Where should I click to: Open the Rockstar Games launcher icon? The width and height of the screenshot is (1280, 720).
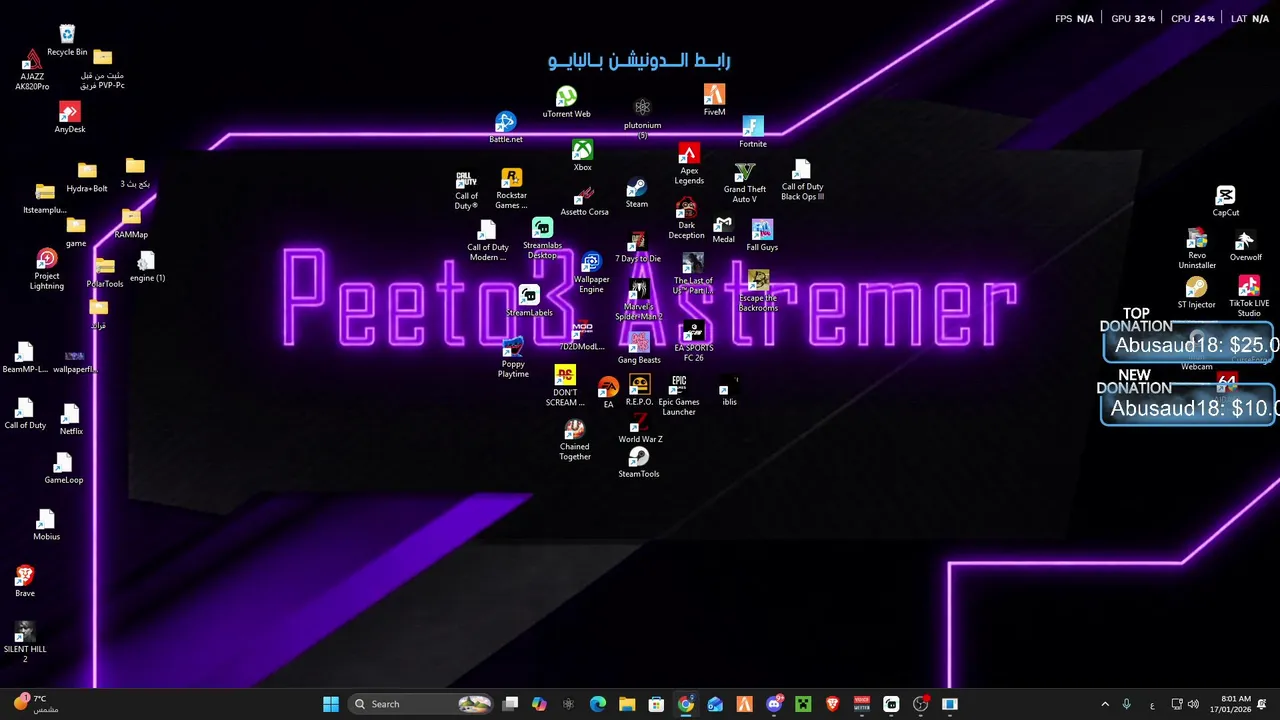coord(511,189)
